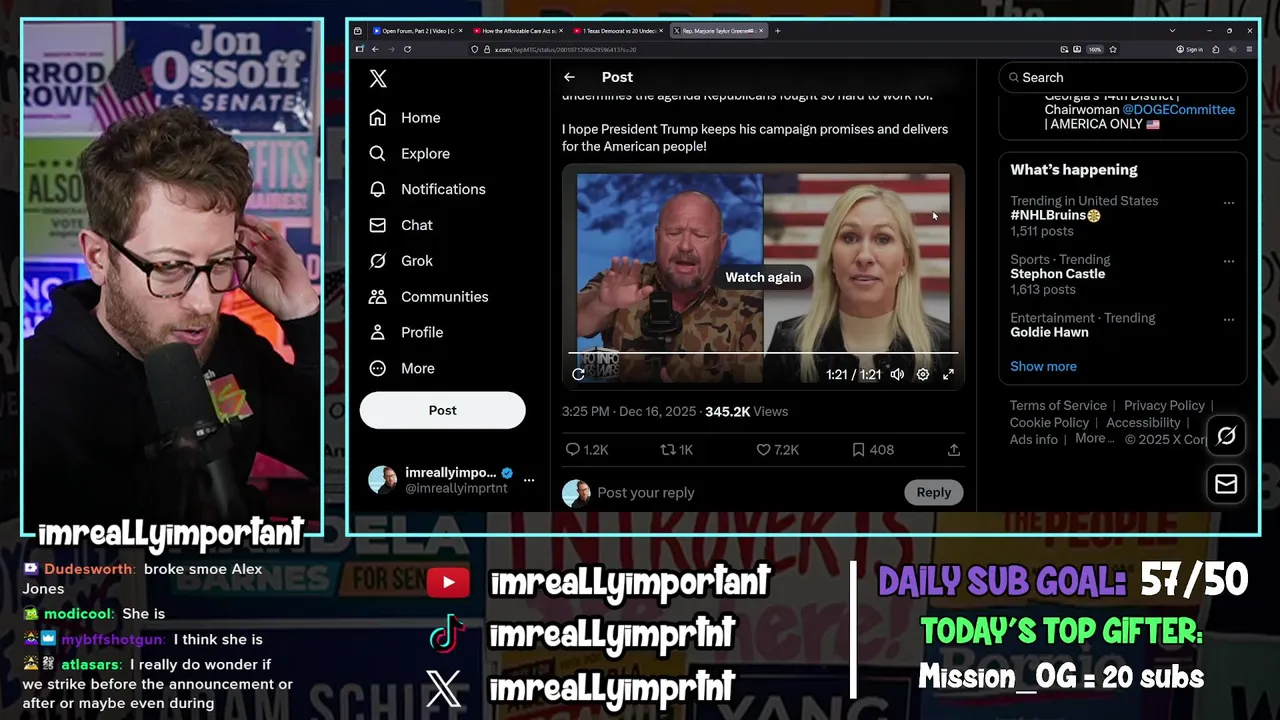Click the floating Grok button
The image size is (1280, 720).
pyautogui.click(x=1226, y=436)
